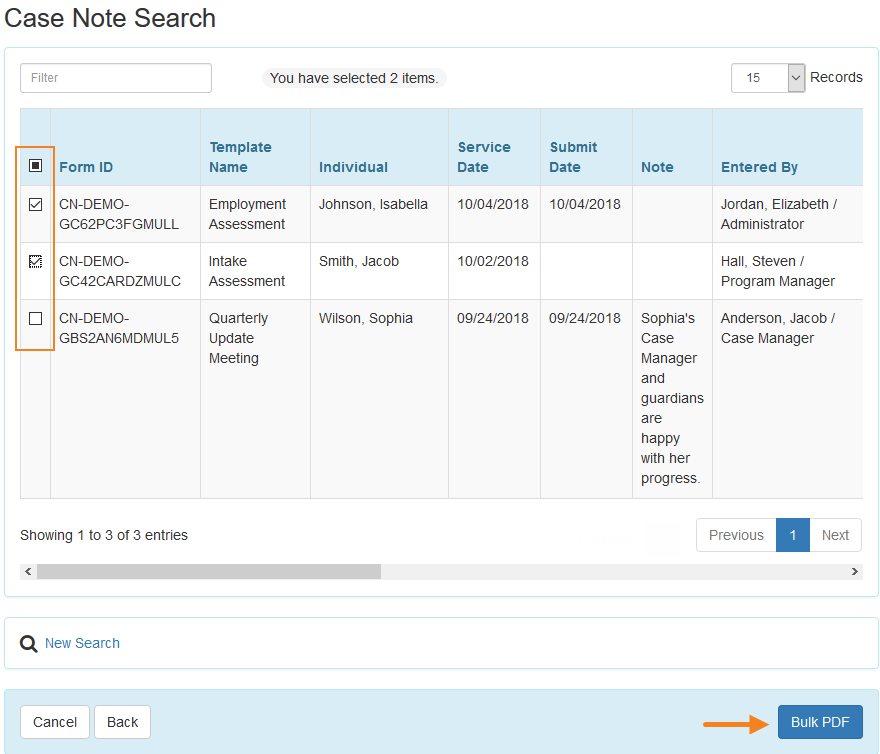Click inside the Filter input box
The height and width of the screenshot is (754, 880).
tap(115, 77)
